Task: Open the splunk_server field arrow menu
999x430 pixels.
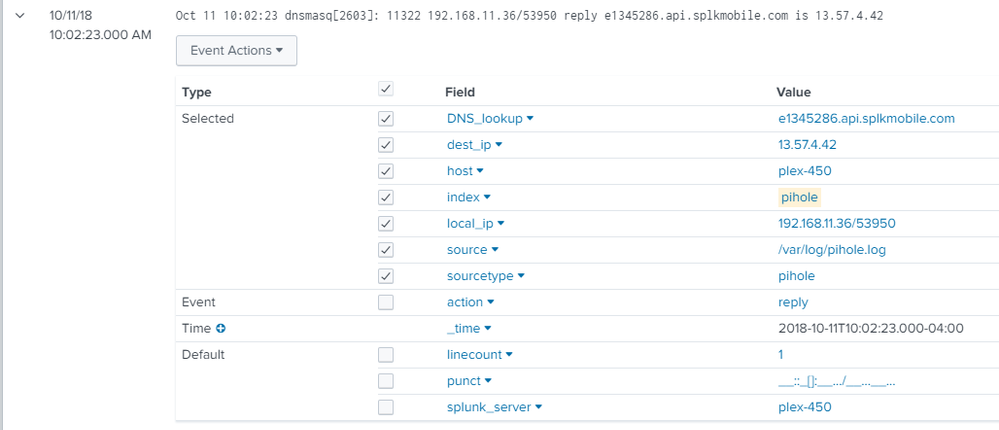Action: [538, 407]
